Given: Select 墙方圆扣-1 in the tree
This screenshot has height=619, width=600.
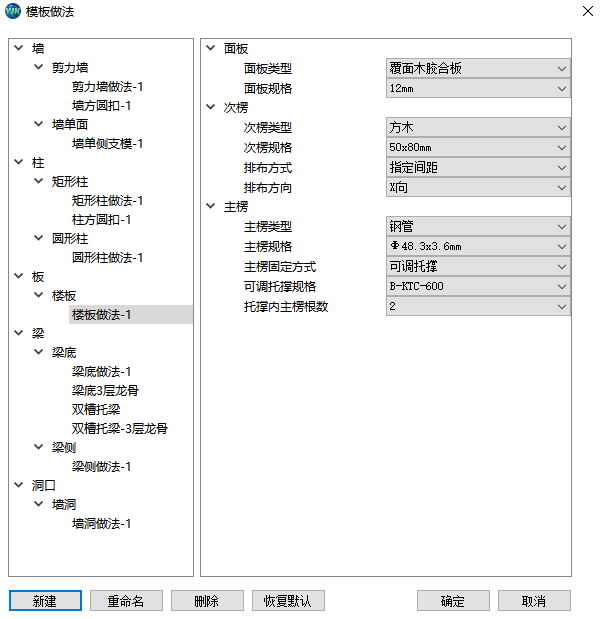Looking at the screenshot, I should point(101,105).
